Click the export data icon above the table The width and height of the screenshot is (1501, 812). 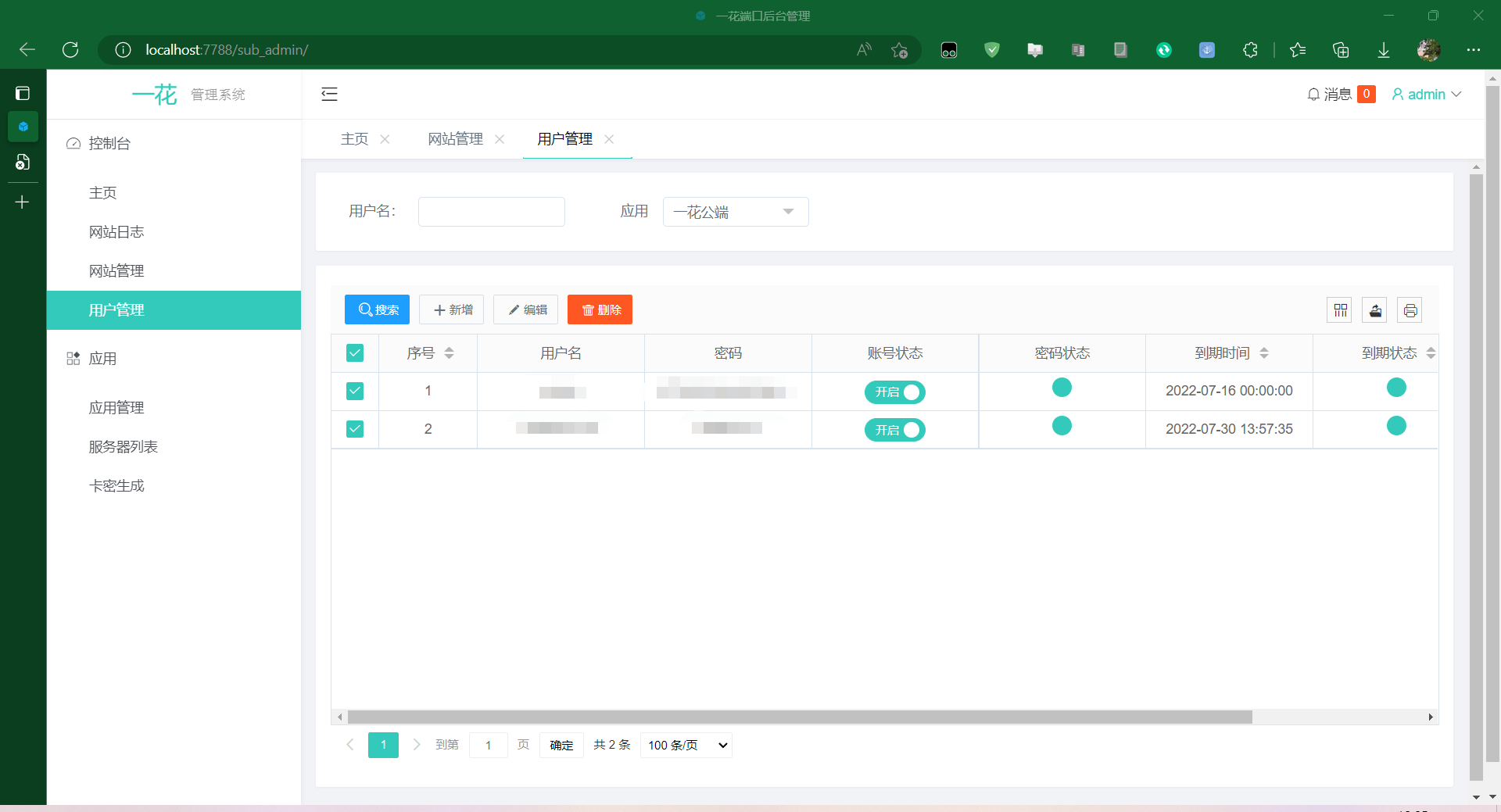[x=1375, y=309]
